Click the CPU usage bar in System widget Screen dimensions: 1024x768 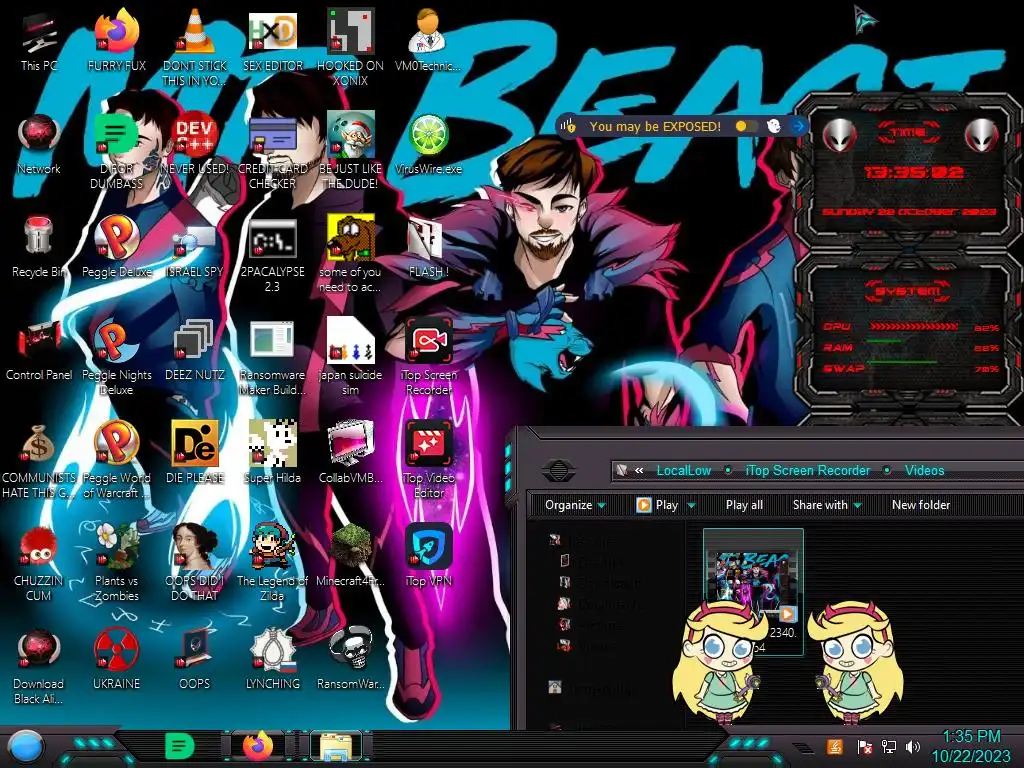tap(914, 327)
